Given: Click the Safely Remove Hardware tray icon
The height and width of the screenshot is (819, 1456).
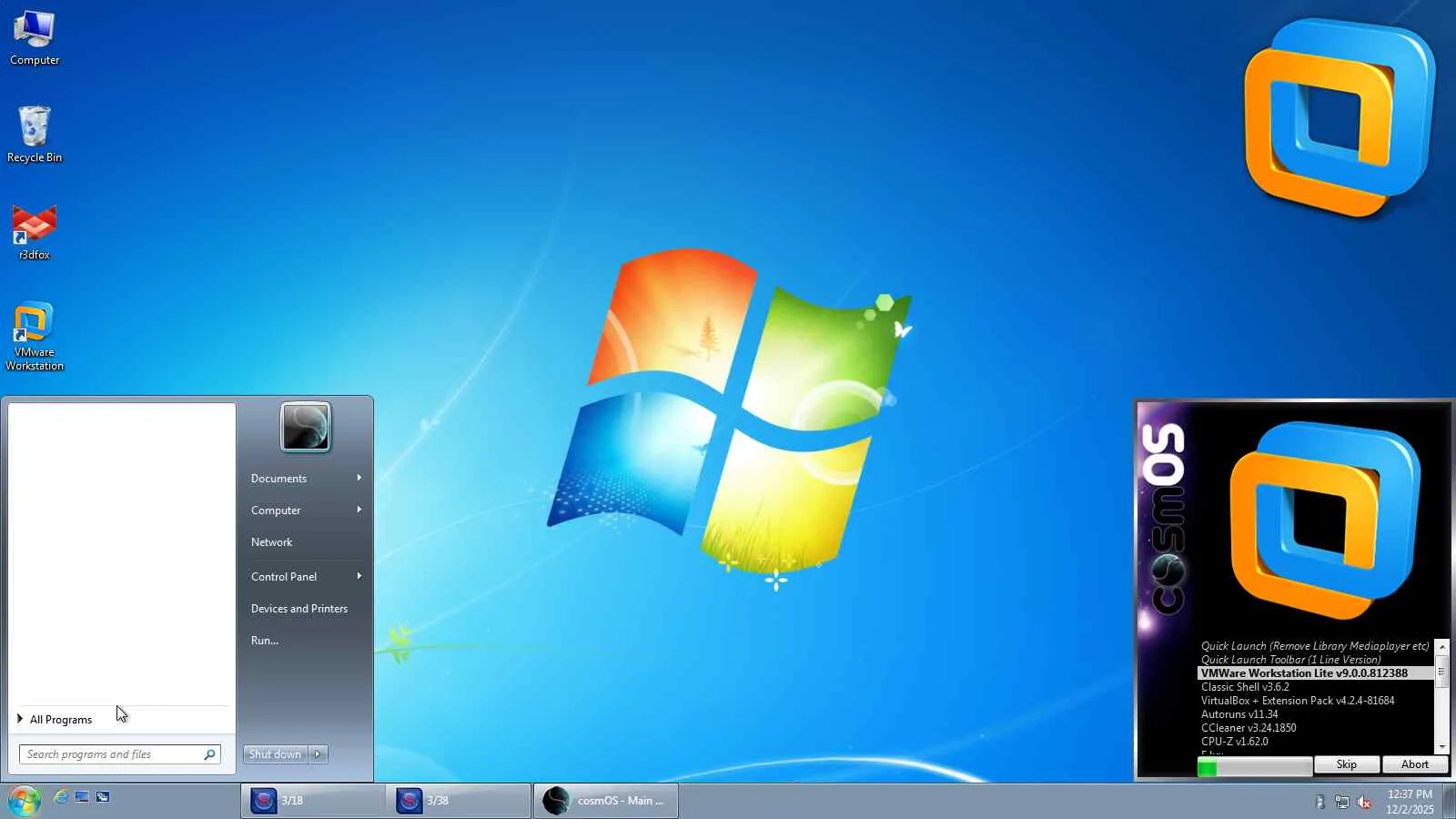Looking at the screenshot, I should [x=1320, y=802].
